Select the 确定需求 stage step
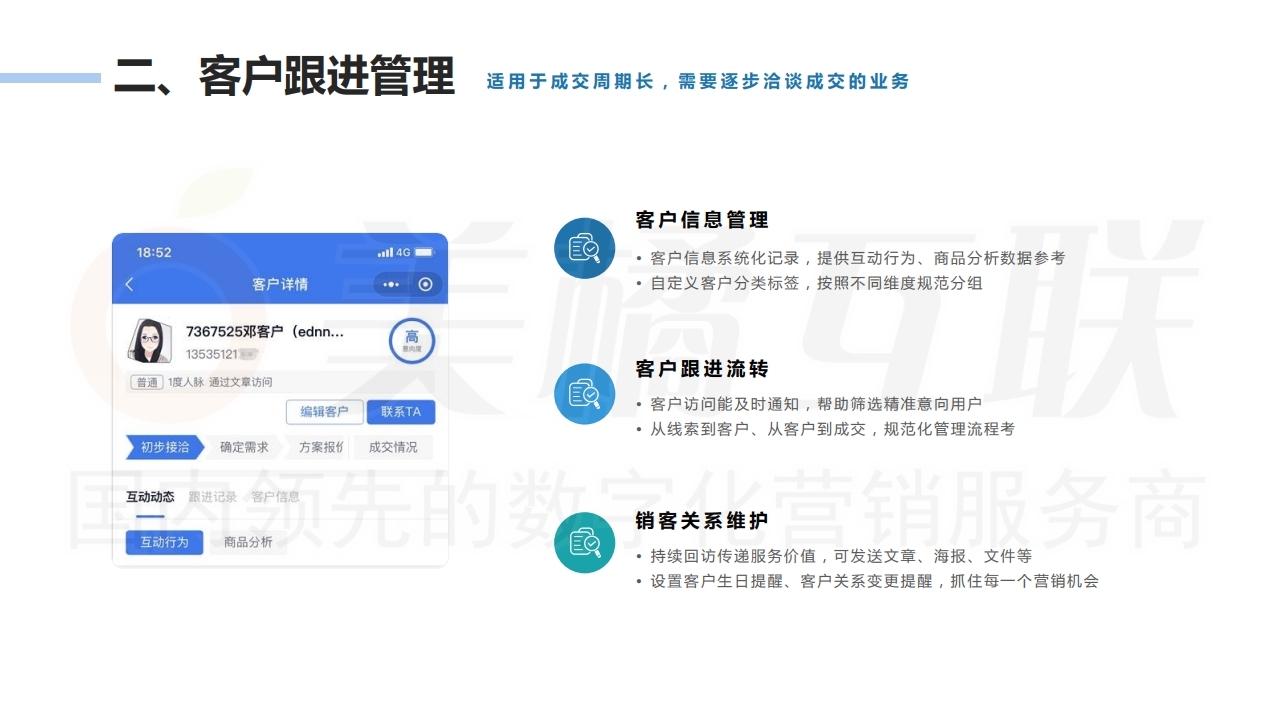This screenshot has width=1280, height=720. pyautogui.click(x=244, y=447)
